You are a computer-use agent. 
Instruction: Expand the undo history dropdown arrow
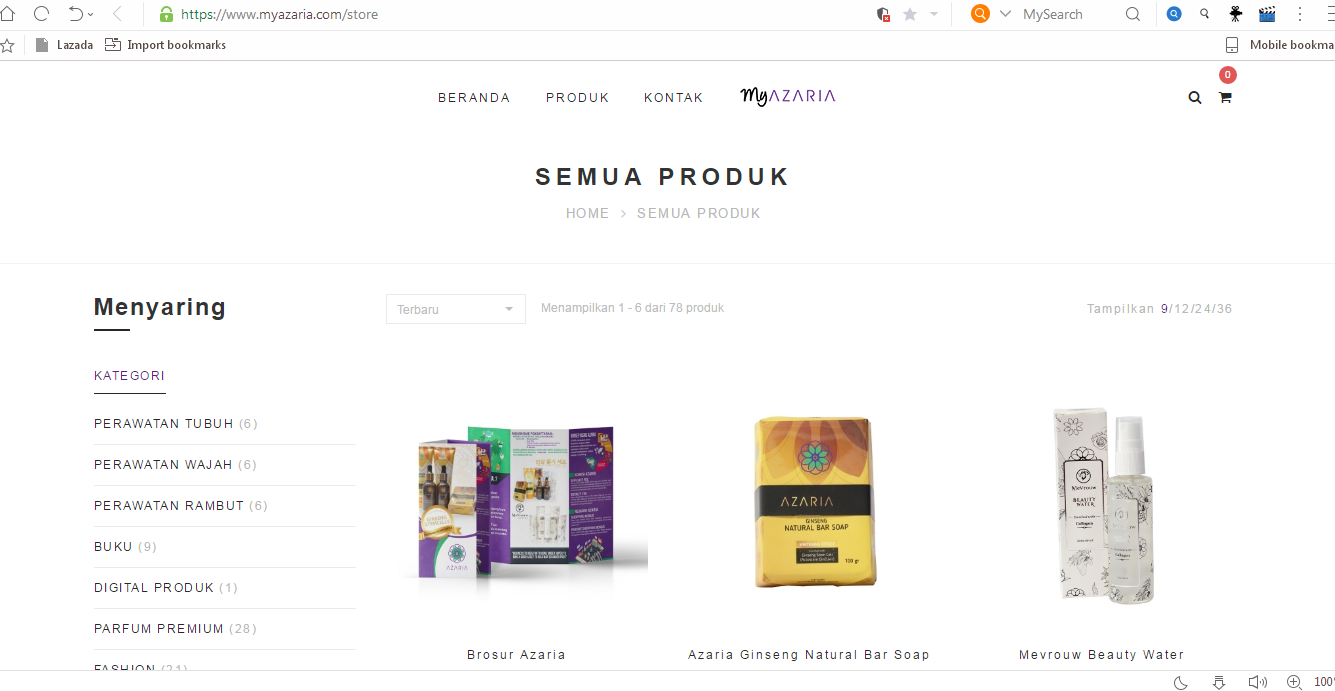[91, 14]
